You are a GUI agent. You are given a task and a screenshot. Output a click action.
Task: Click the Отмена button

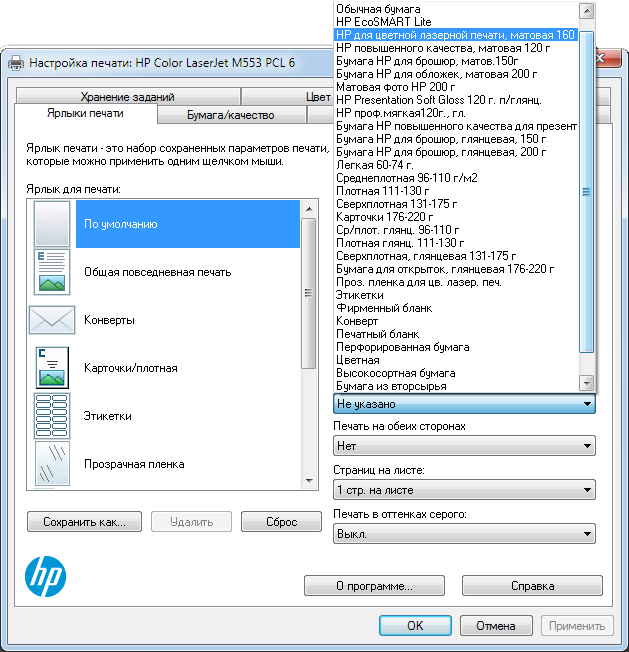496,625
